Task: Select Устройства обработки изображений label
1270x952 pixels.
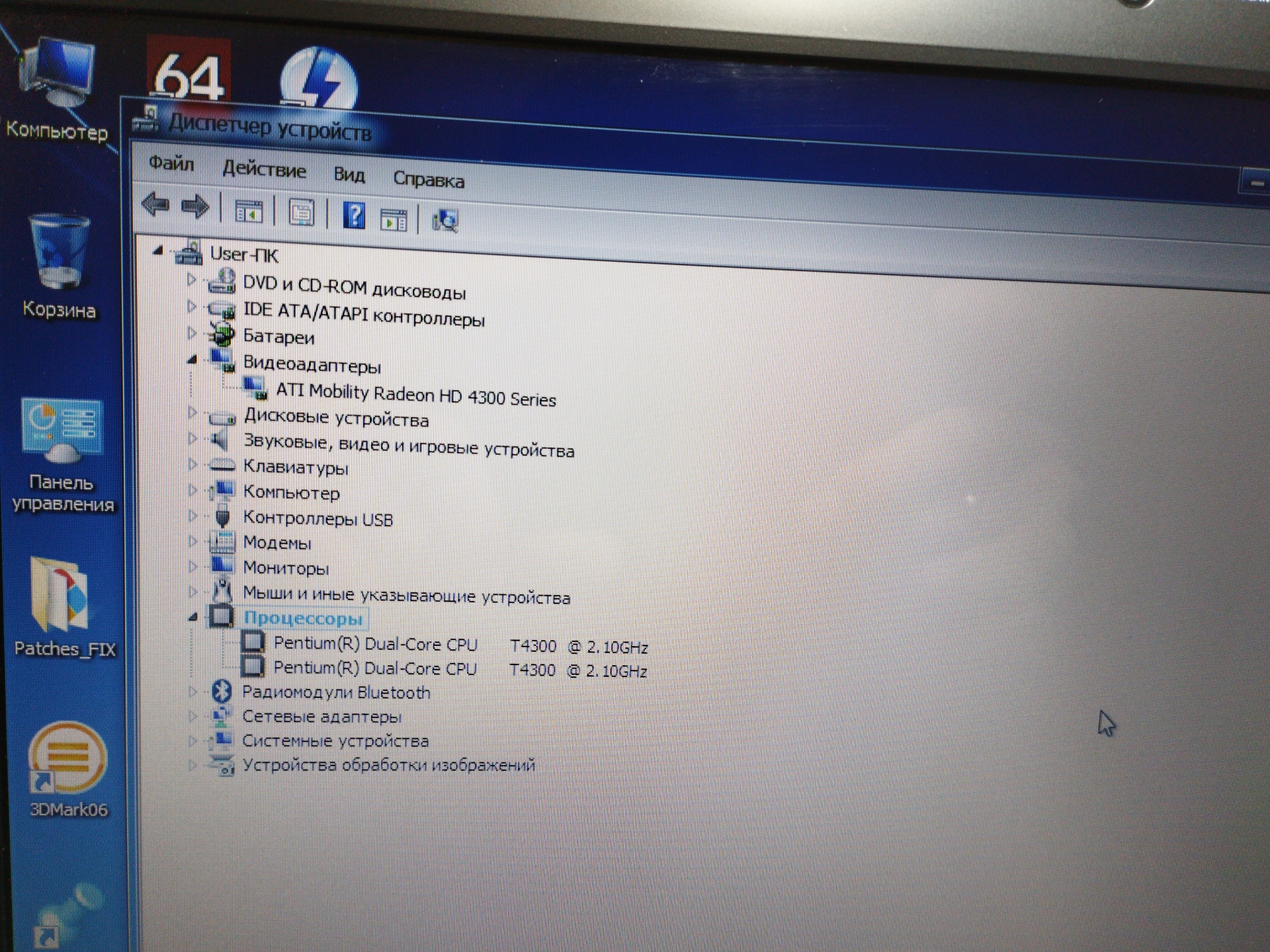Action: pos(388,765)
